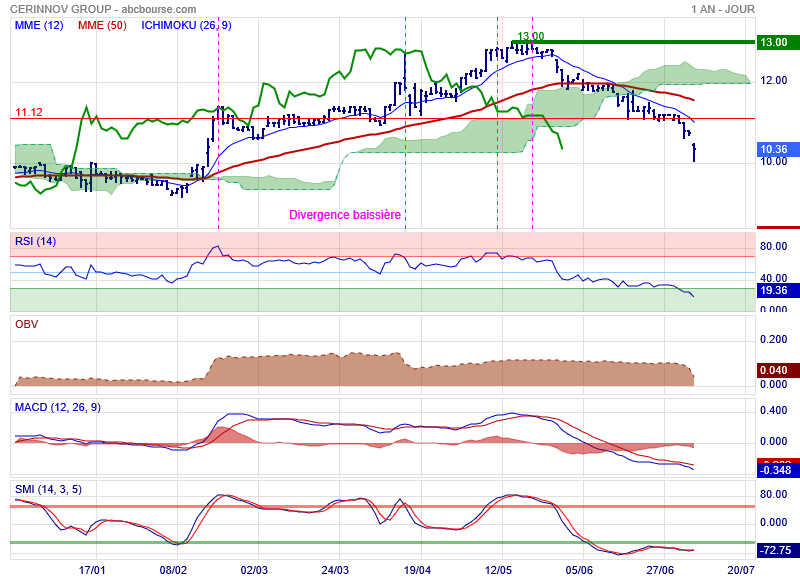Click the 12.00 price axis value
This screenshot has width=800, height=580.
[x=773, y=80]
